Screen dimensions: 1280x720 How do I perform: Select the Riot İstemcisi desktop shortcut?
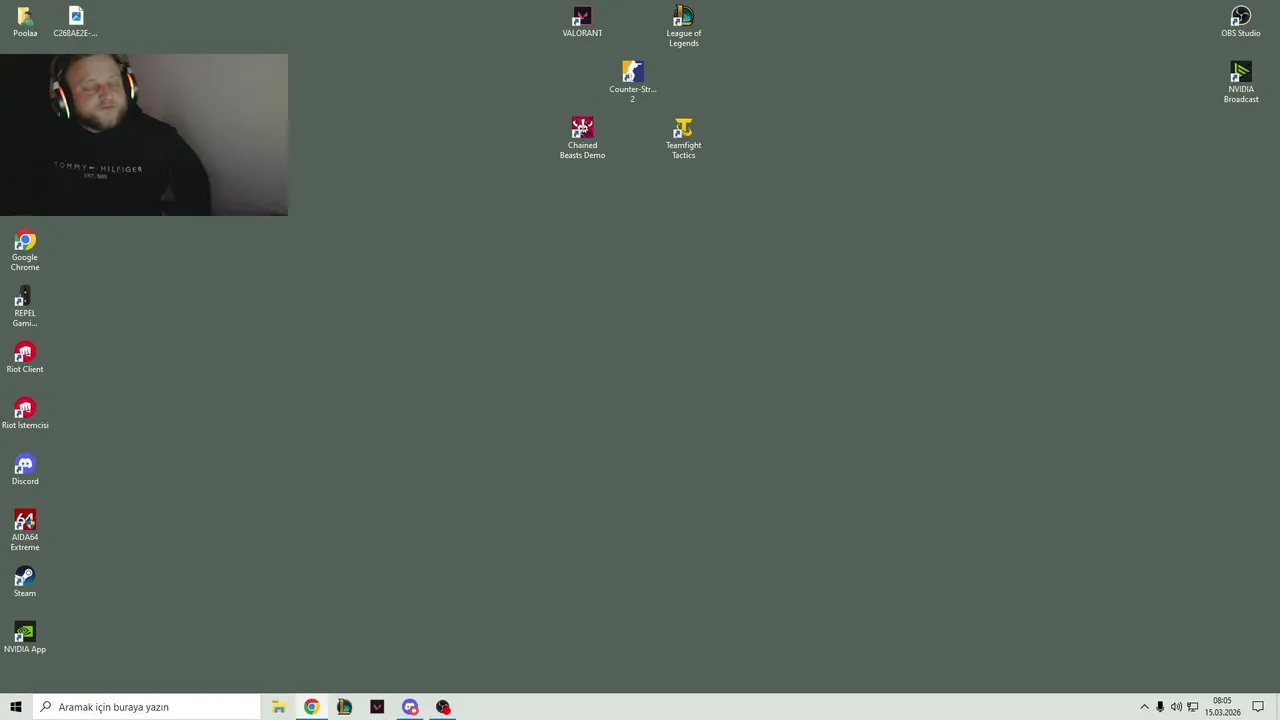click(x=25, y=414)
